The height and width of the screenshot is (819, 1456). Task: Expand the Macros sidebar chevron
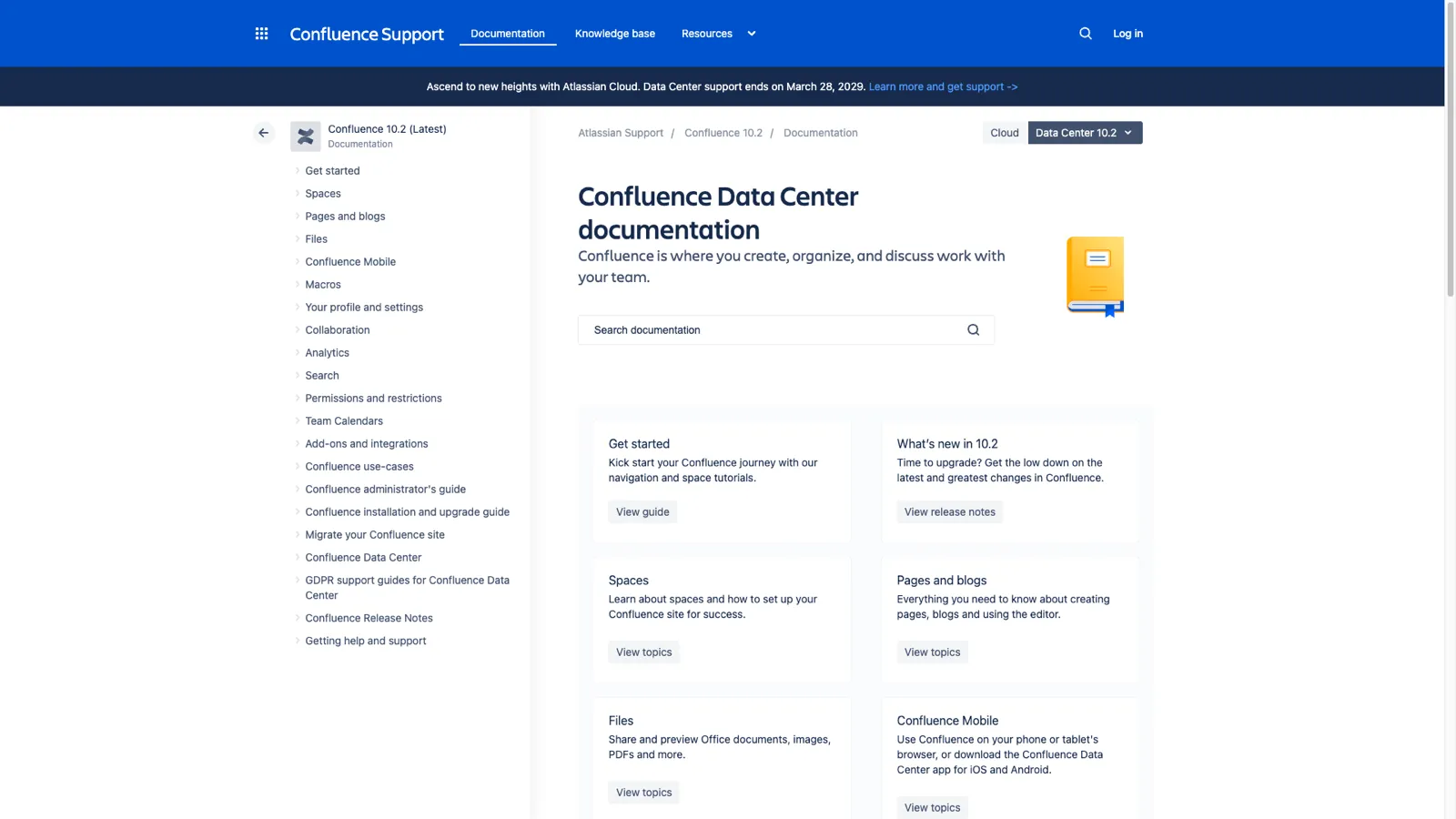click(298, 284)
